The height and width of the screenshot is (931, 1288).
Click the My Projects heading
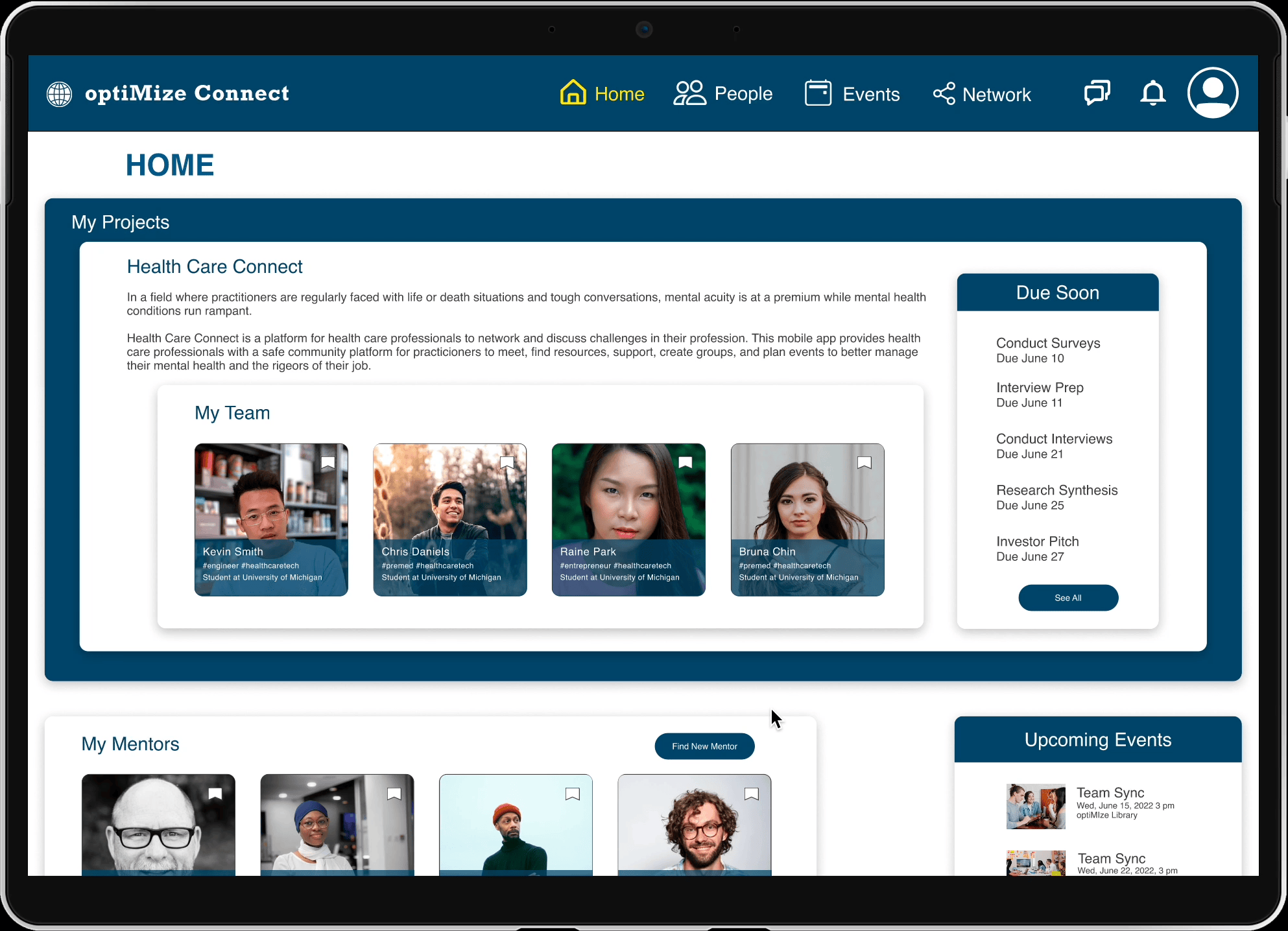tap(121, 222)
